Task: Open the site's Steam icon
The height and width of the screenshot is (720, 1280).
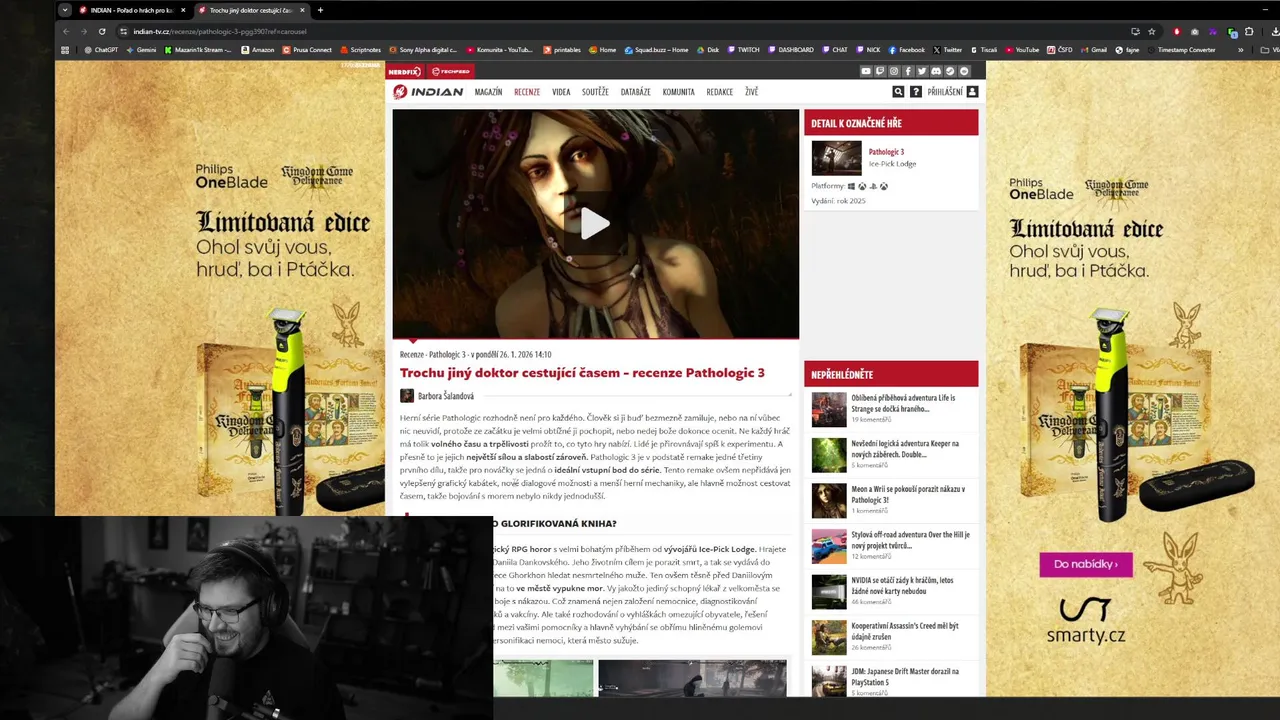Action: point(950,71)
